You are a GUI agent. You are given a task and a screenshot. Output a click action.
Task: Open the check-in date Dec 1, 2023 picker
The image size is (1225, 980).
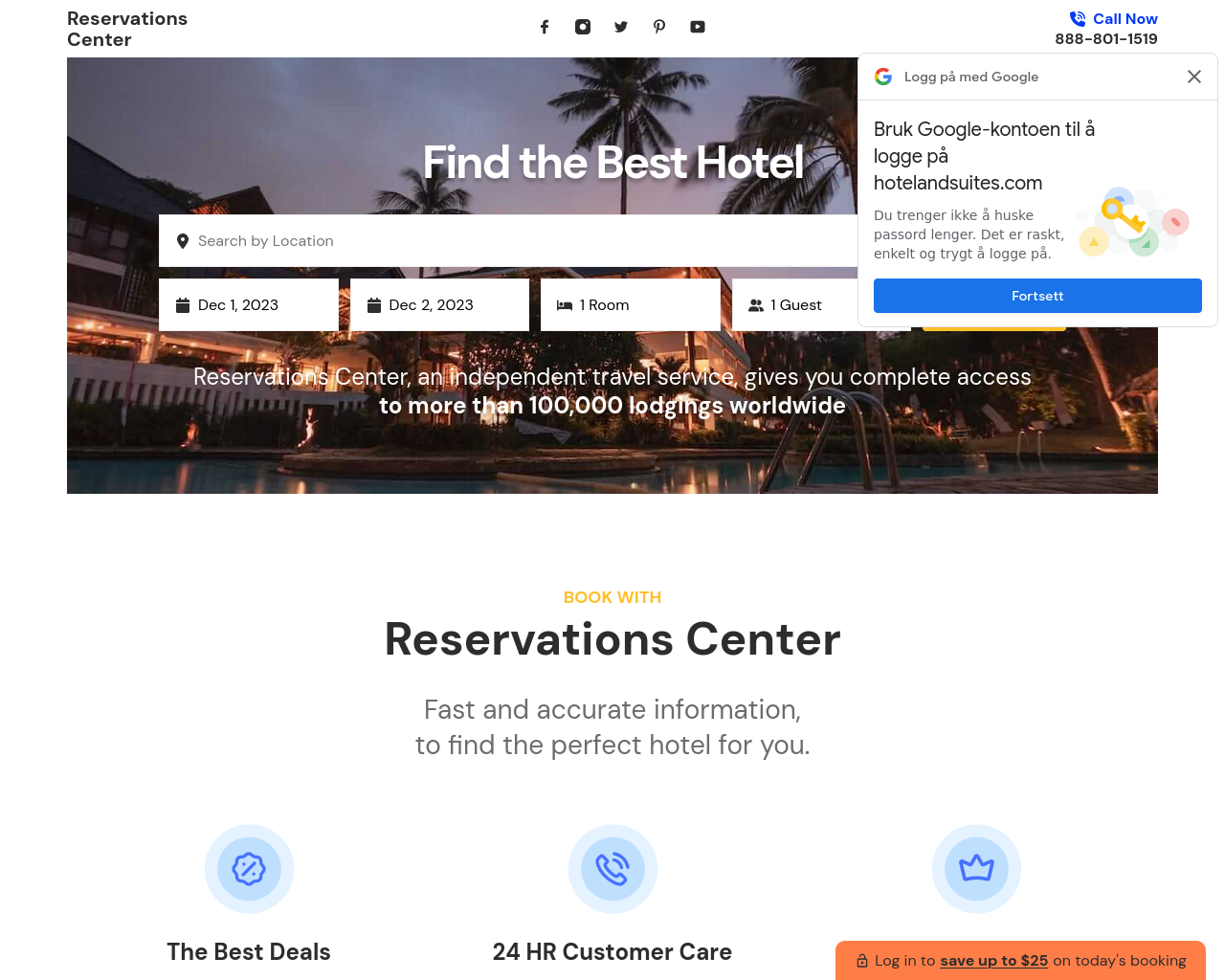pos(249,305)
